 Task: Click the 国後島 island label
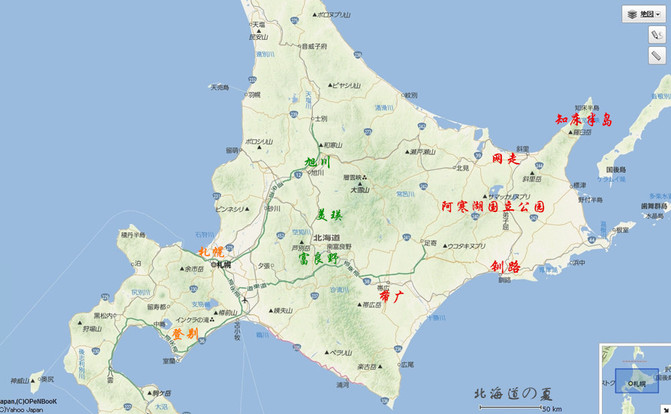(616, 170)
